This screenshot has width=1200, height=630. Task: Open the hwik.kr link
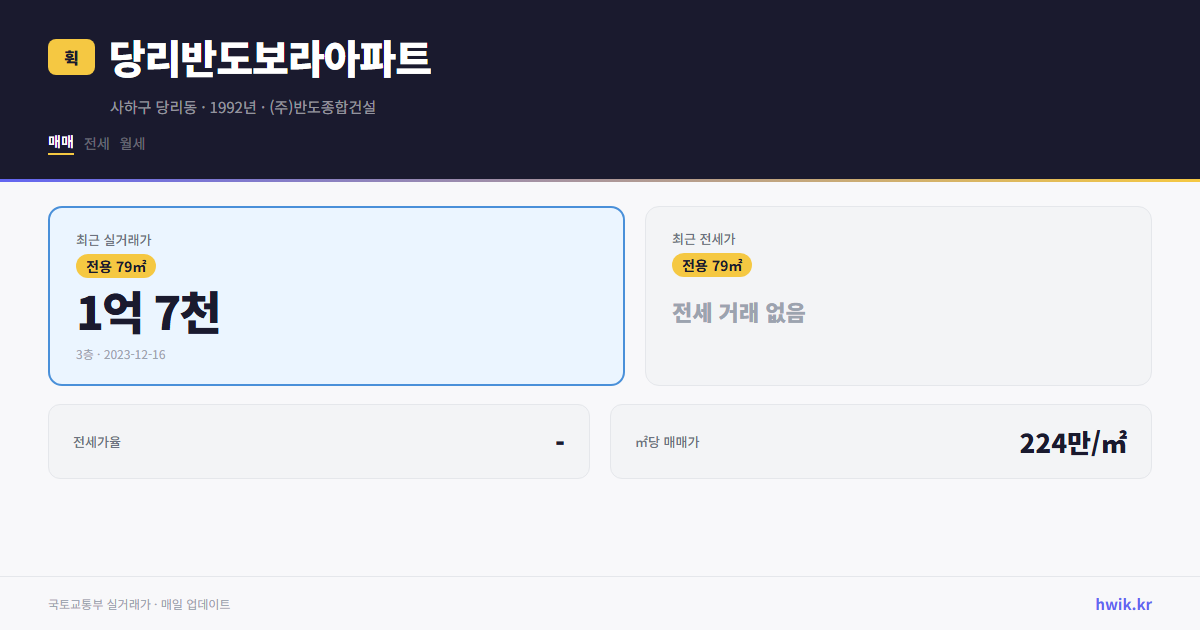click(x=1121, y=603)
